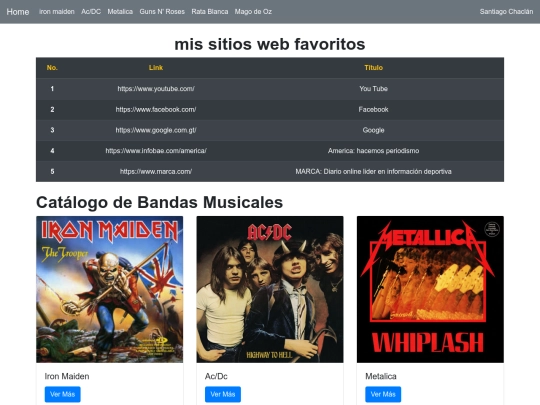Open the Metallica Whiplash cover image
The width and height of the screenshot is (540, 405).
430,289
